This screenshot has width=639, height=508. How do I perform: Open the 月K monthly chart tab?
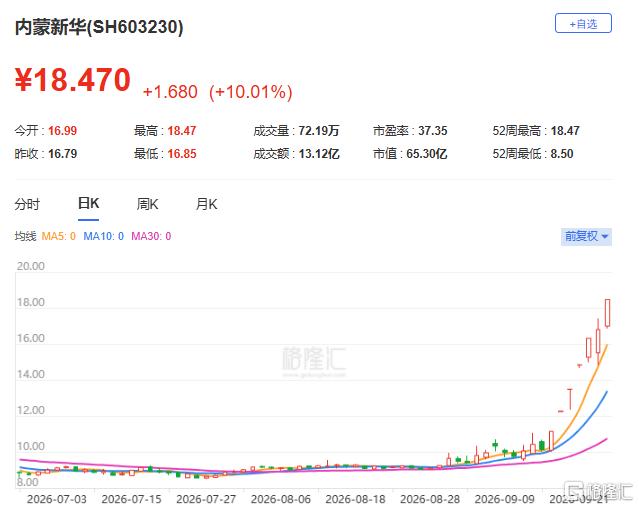[207, 204]
